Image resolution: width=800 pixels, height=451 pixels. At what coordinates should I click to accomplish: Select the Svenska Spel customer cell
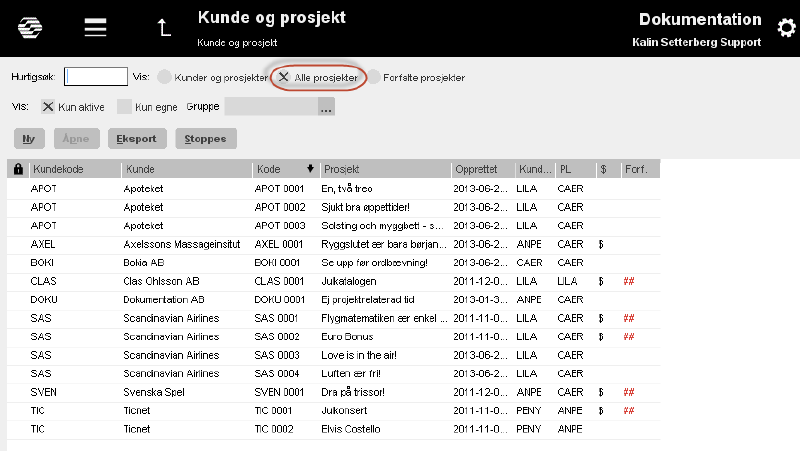(x=154, y=392)
